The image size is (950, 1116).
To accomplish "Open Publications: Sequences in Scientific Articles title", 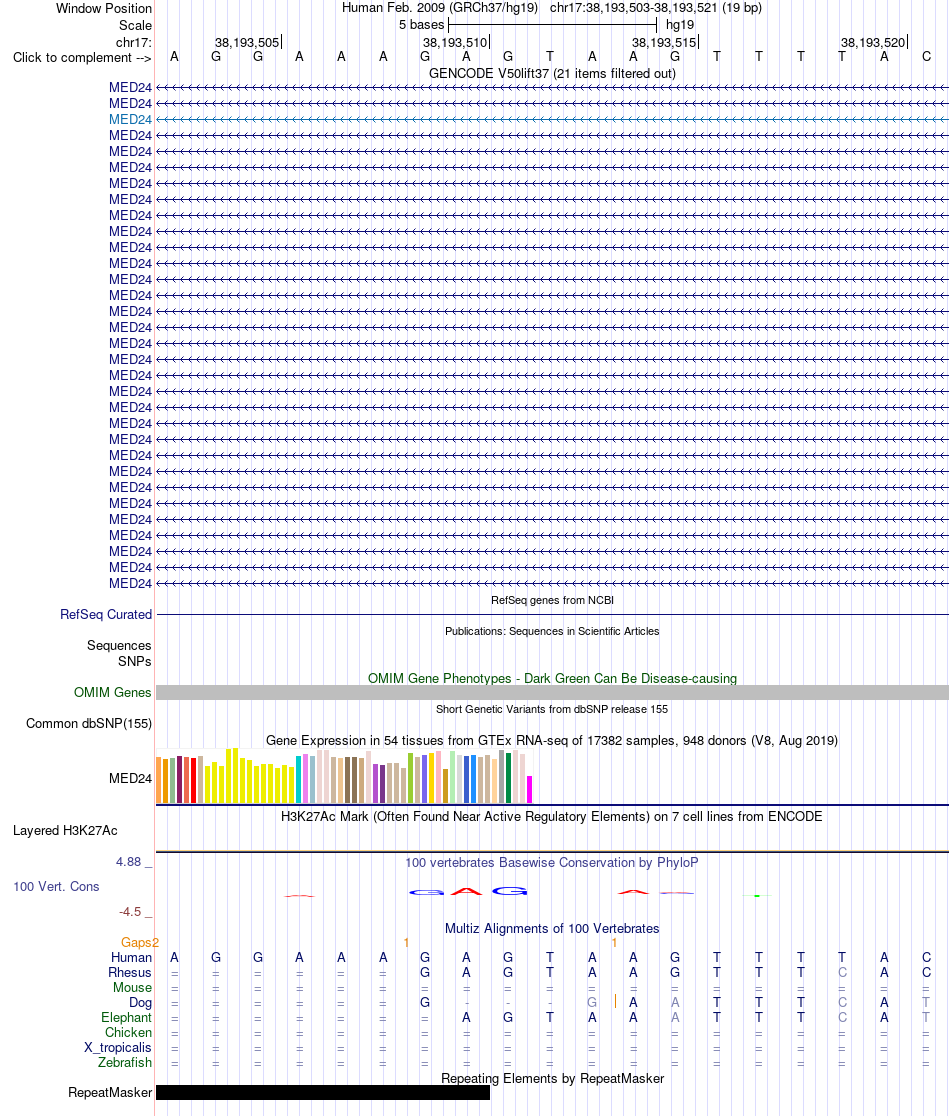I will pyautogui.click(x=552, y=631).
